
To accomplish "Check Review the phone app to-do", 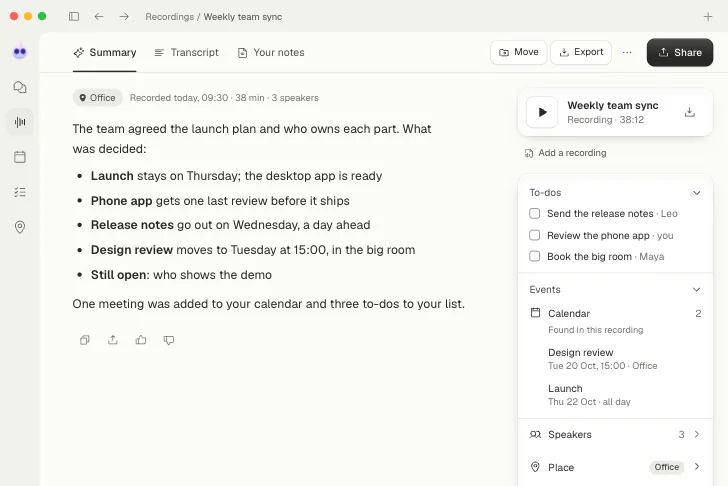I will (x=535, y=235).
